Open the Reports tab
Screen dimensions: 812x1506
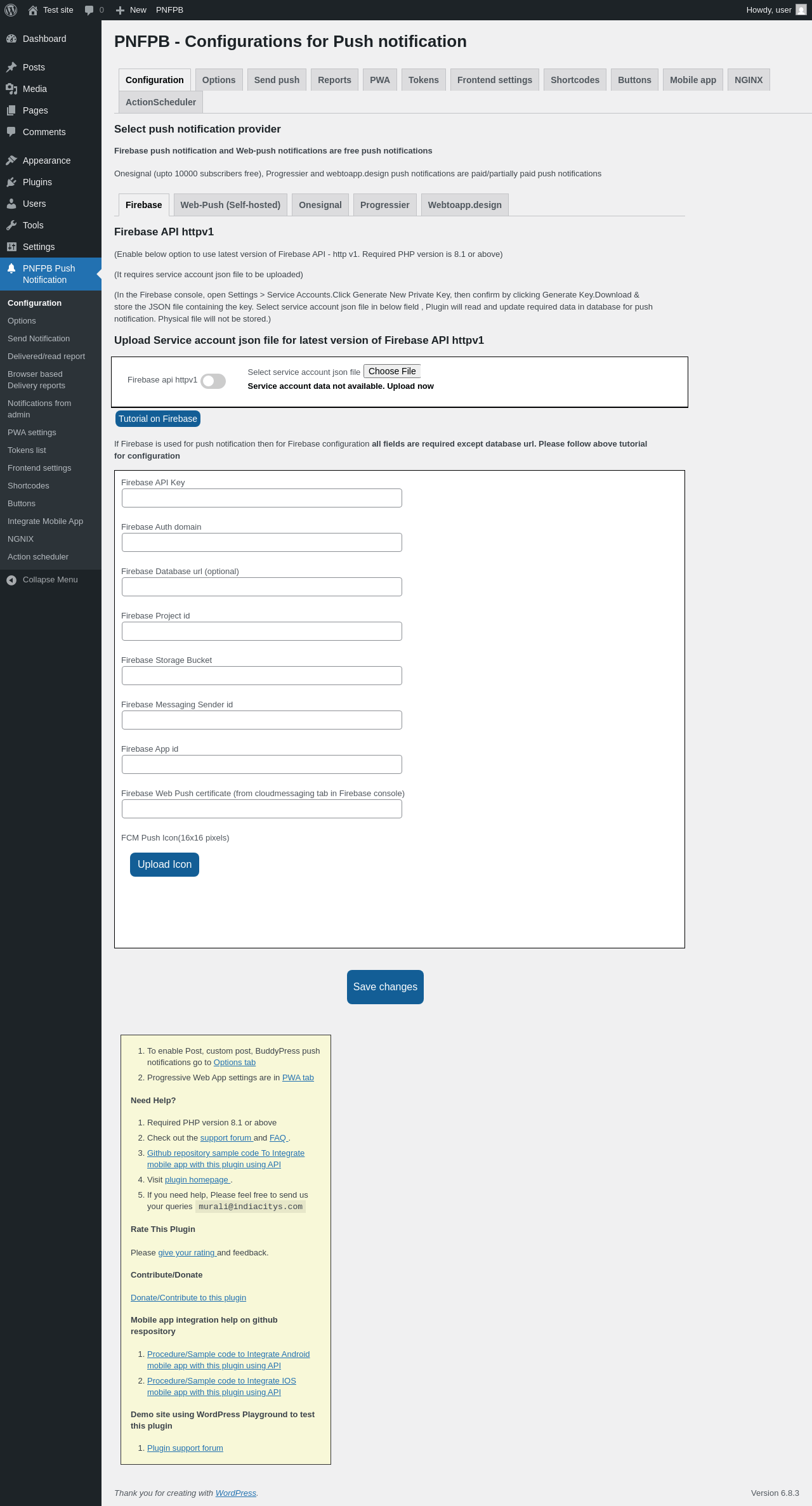334,80
